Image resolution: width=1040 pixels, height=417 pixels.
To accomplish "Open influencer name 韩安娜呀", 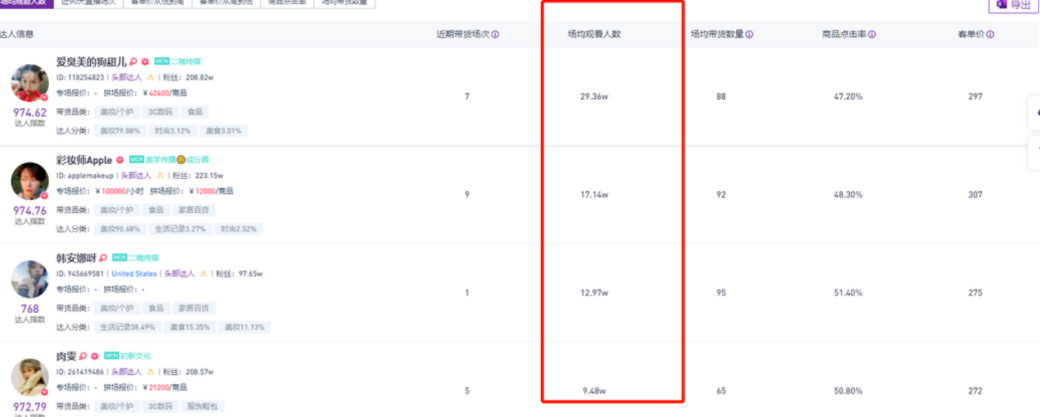I will coord(76,258).
